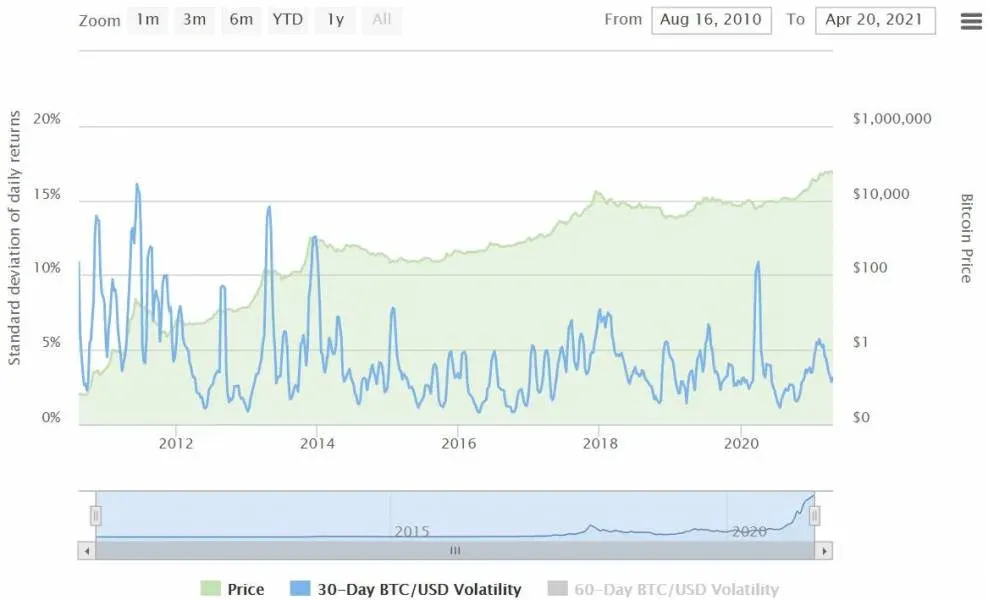Set zoom range to 3m
This screenshot has width=988, height=600.
[x=194, y=20]
